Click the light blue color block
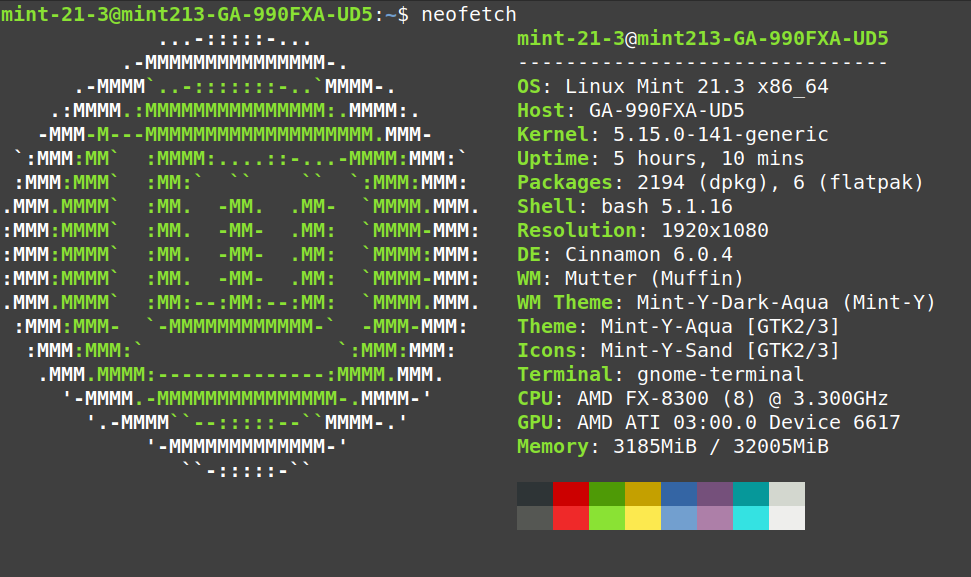 (x=679, y=518)
